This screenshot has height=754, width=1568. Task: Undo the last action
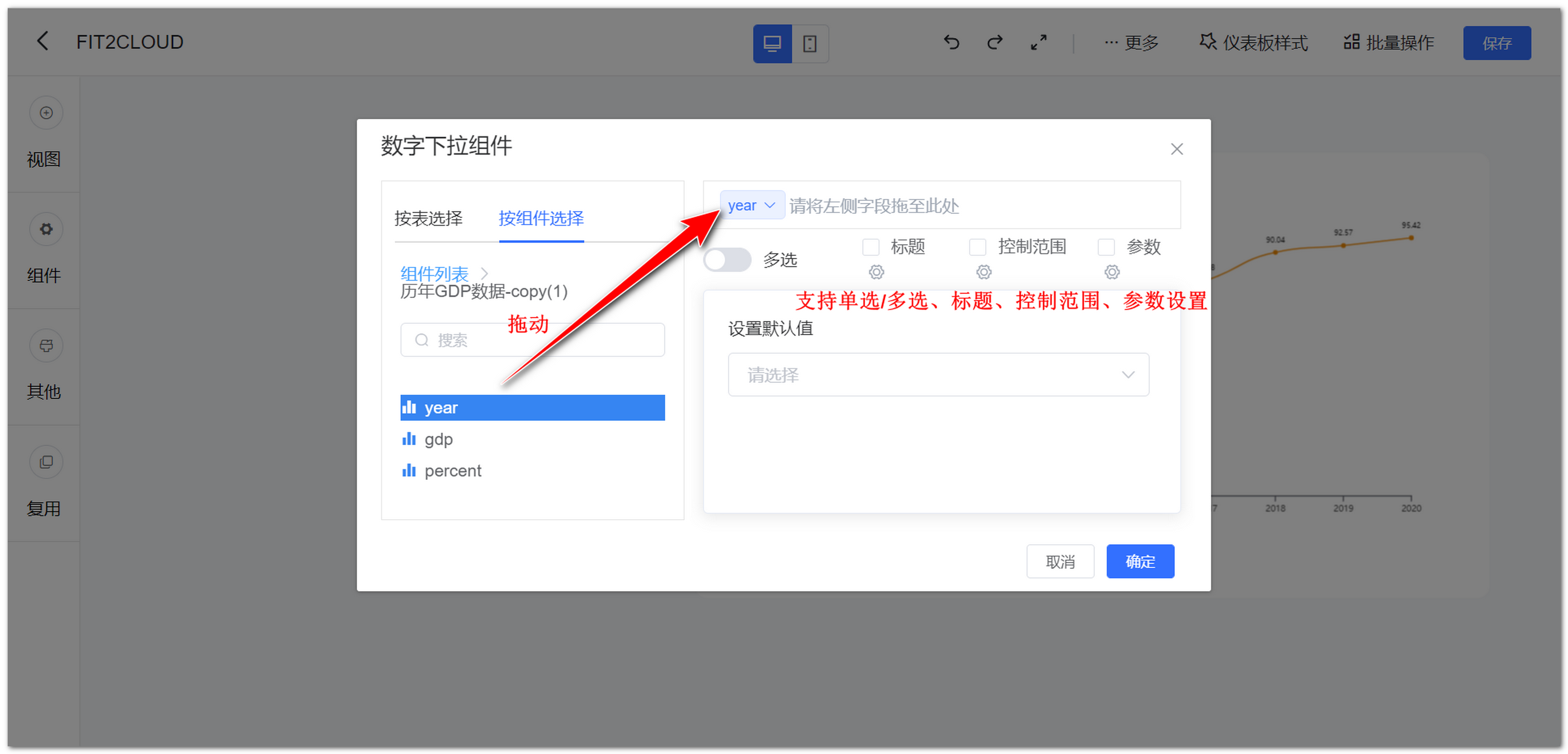pos(951,42)
